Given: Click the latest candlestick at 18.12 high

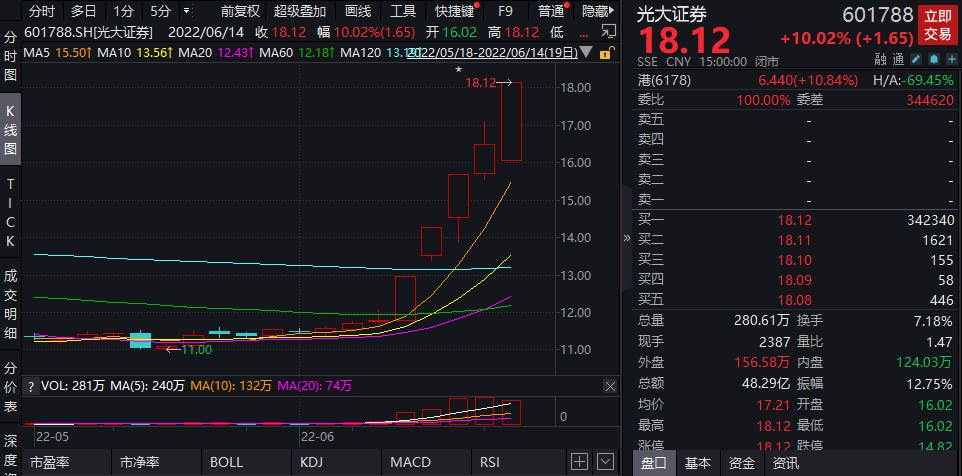Looking at the screenshot, I should pos(511,121).
